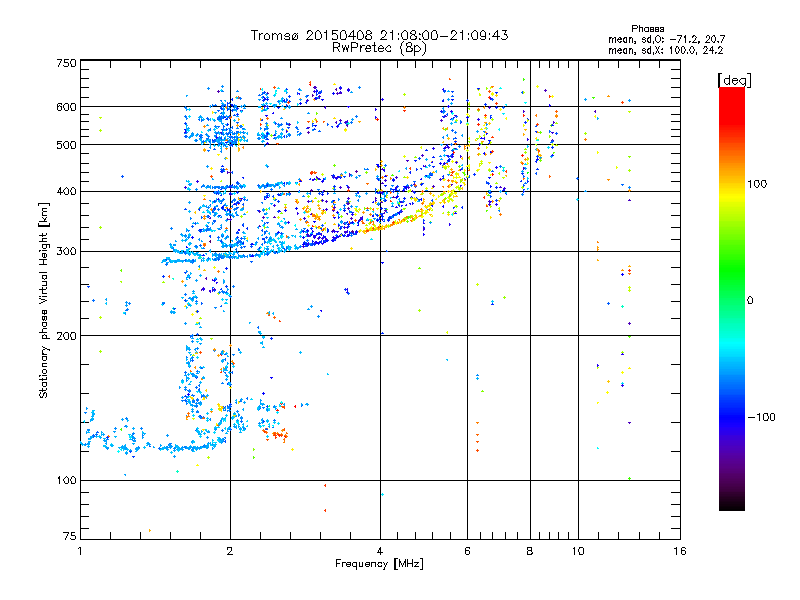Viewport: 800px width, 600px height.
Task: Click x-axis tick label '10'
Action: pyautogui.click(x=578, y=551)
